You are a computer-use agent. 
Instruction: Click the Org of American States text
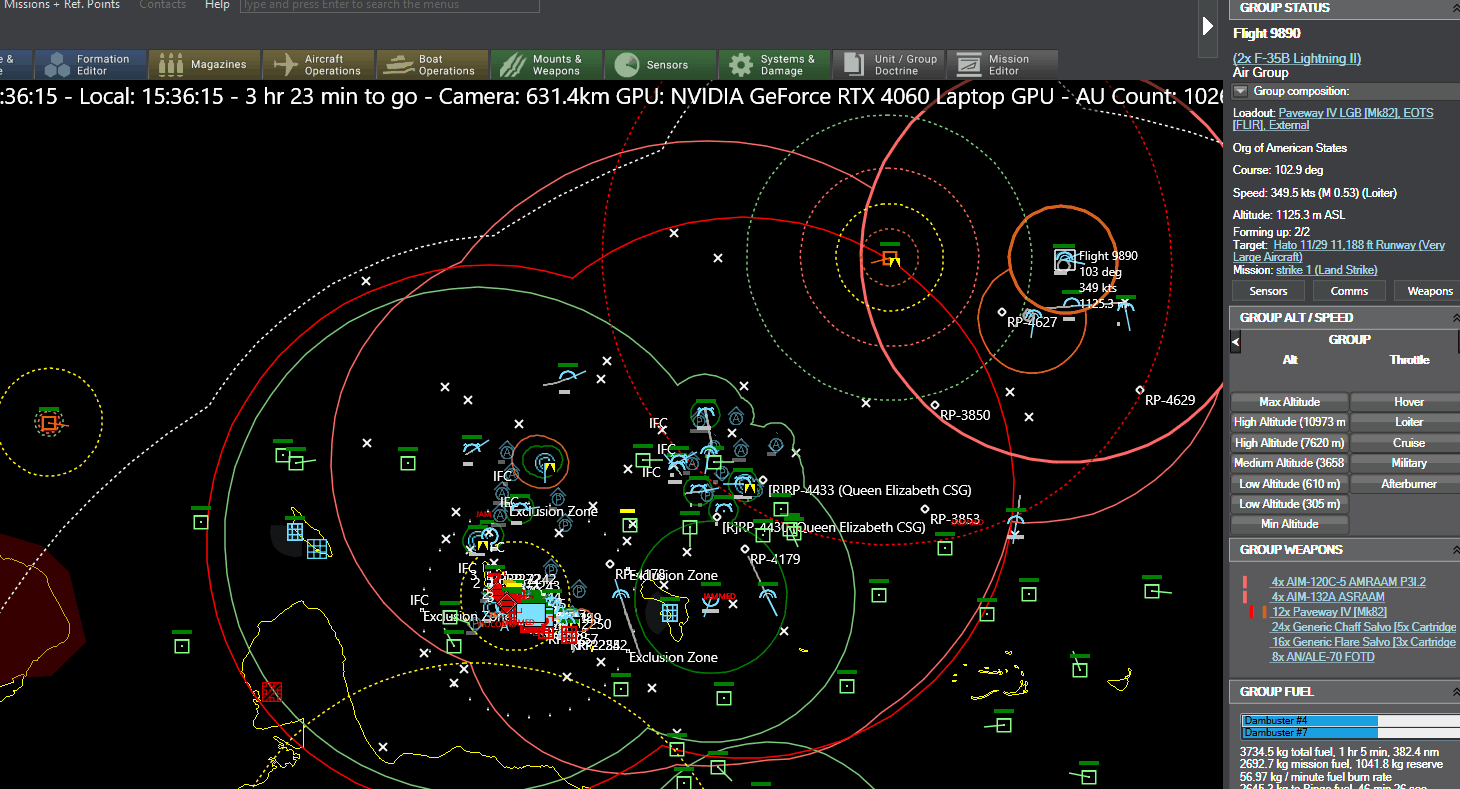[1290, 148]
